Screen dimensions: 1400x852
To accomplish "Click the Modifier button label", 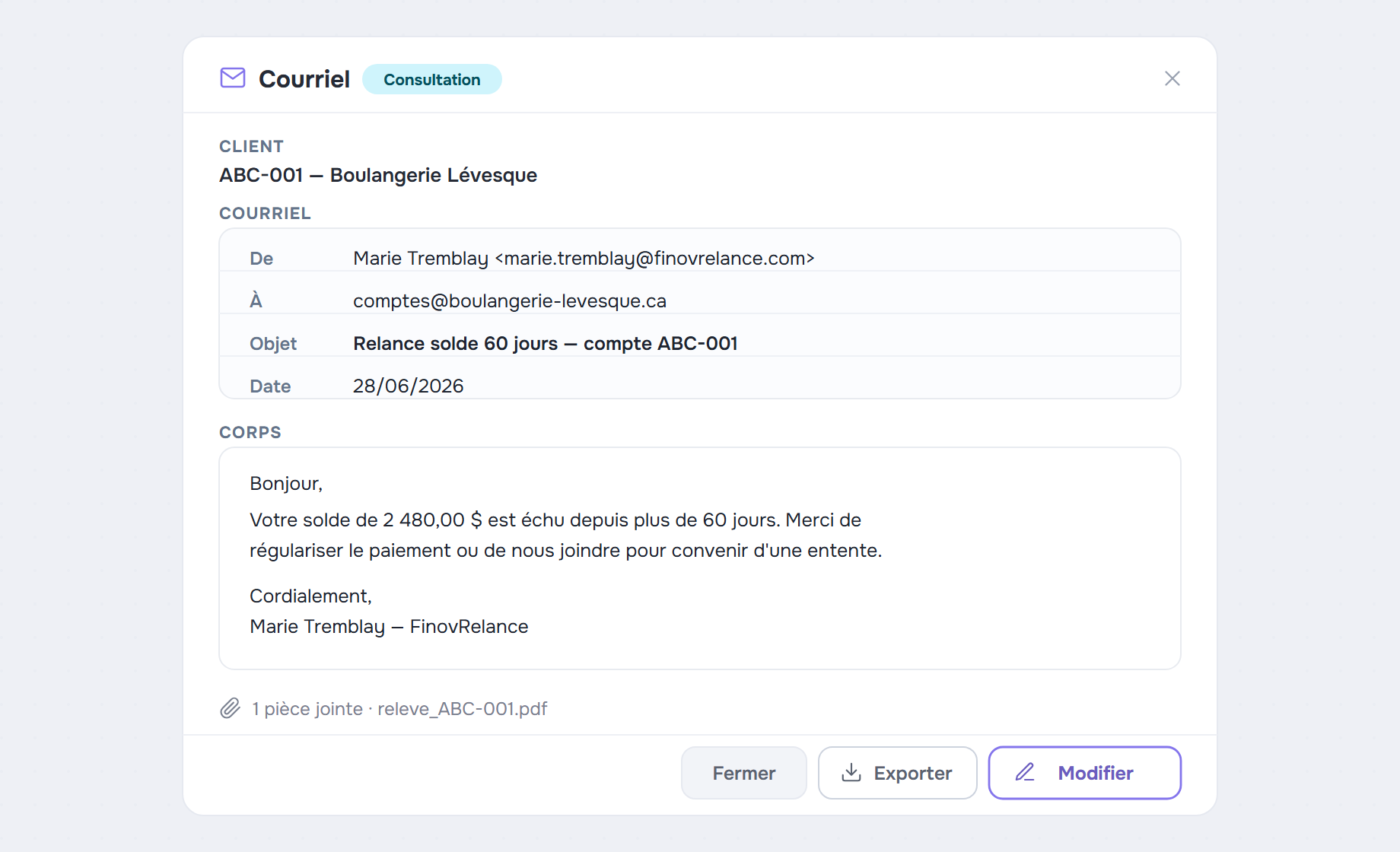I will pos(1096,773).
